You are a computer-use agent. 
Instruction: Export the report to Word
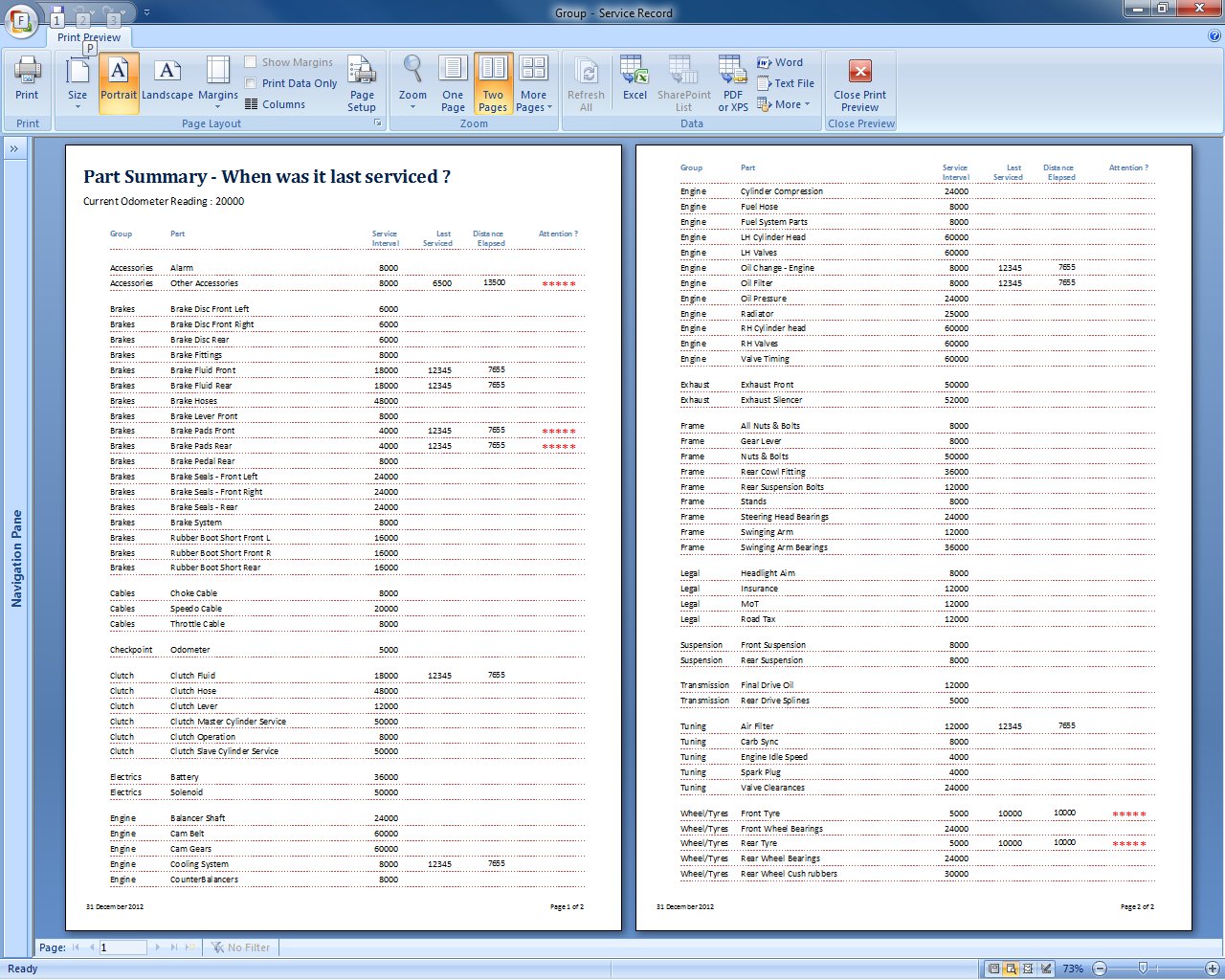(x=780, y=62)
